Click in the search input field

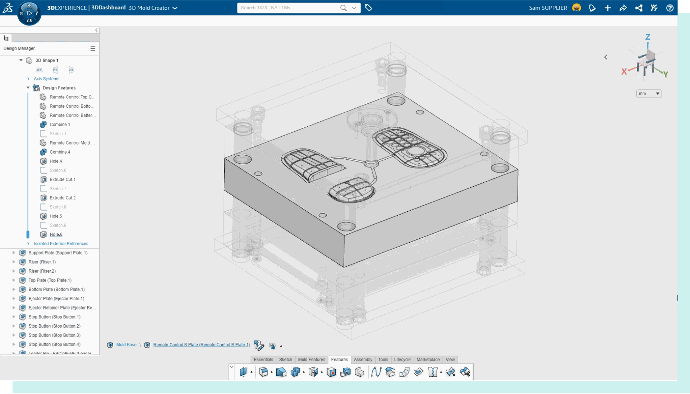pyautogui.click(x=290, y=7)
